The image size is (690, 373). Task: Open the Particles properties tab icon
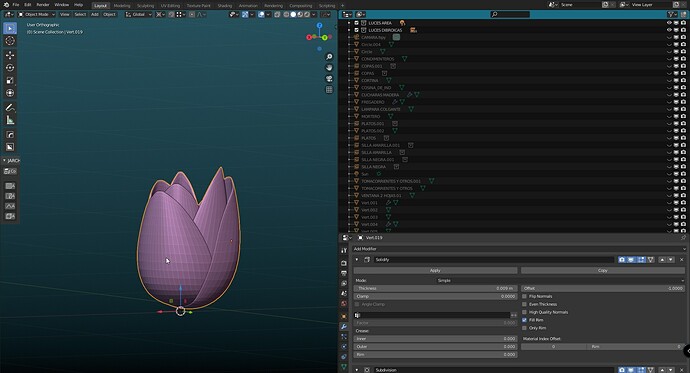pos(344,337)
